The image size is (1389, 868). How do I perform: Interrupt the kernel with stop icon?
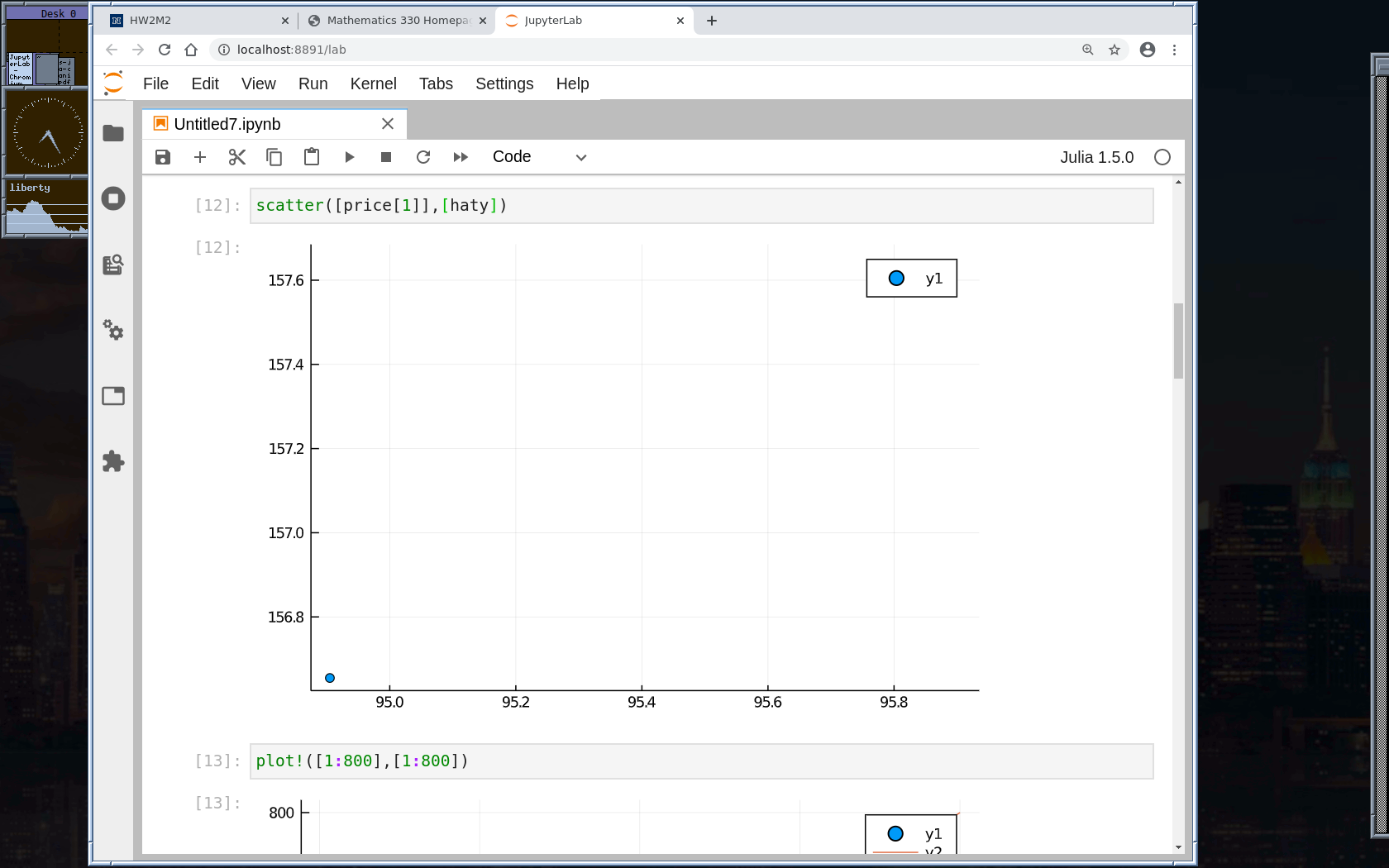(386, 157)
